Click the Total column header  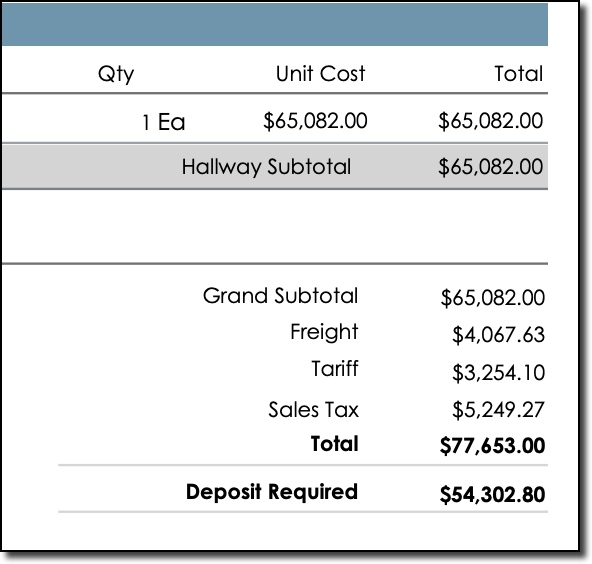[519, 73]
